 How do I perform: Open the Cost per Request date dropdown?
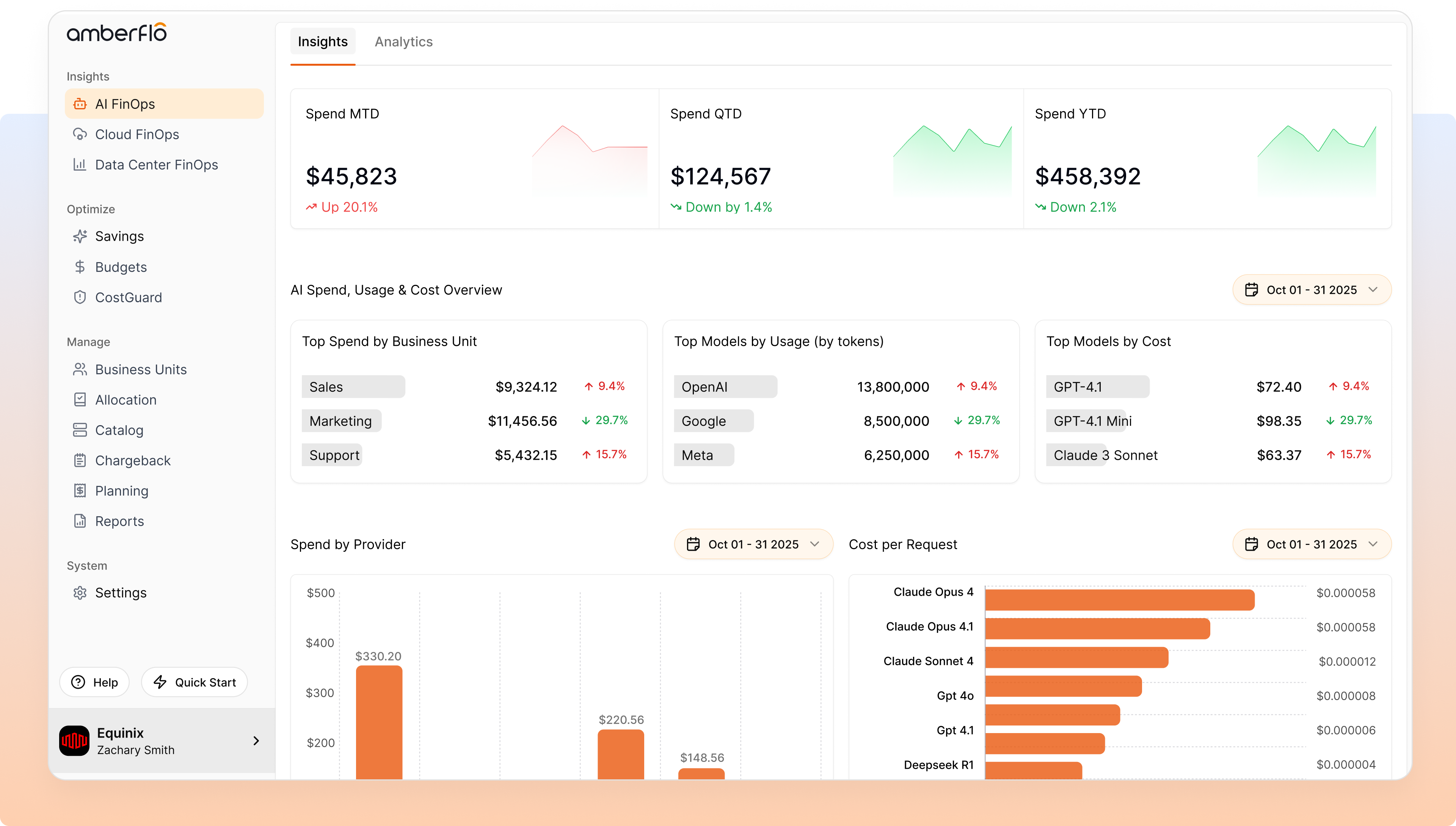pos(1312,544)
